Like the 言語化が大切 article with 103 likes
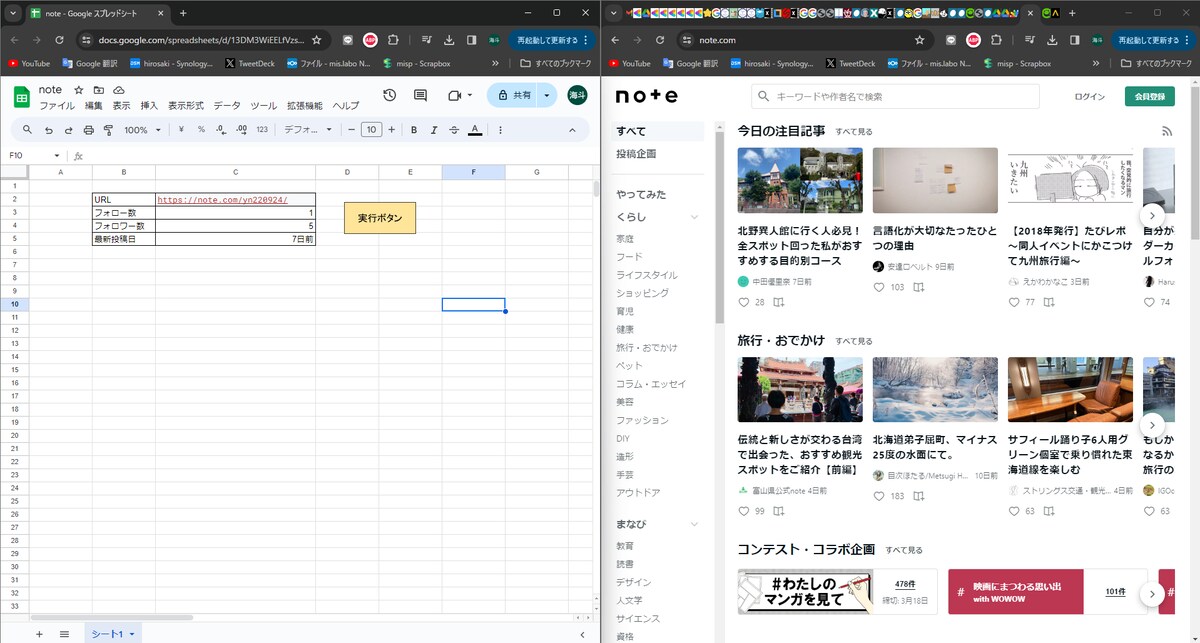Screen dimensions: 1200x643 pos(879,287)
